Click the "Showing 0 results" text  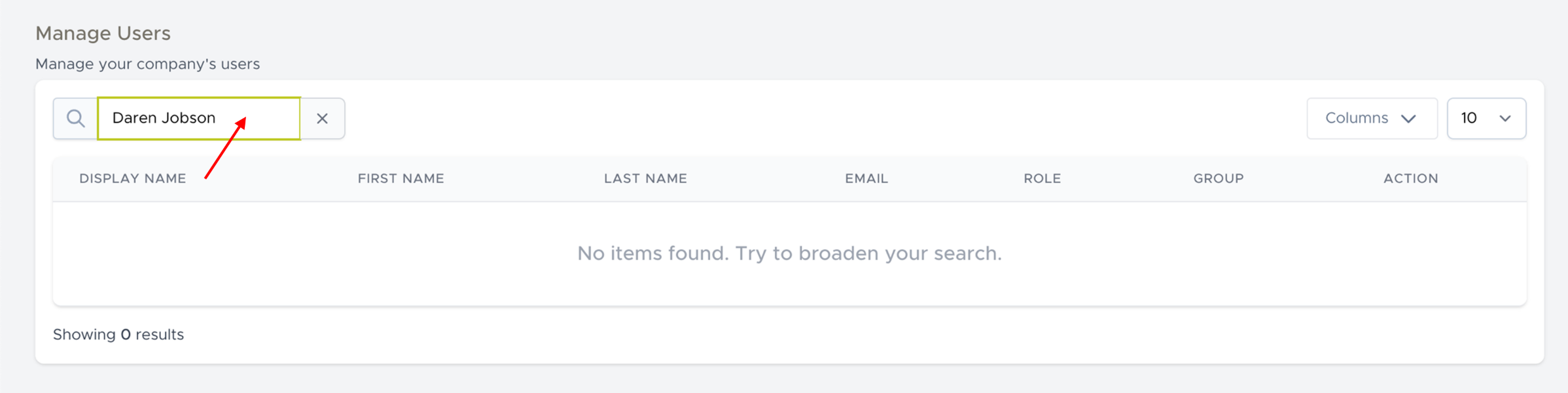pos(118,335)
